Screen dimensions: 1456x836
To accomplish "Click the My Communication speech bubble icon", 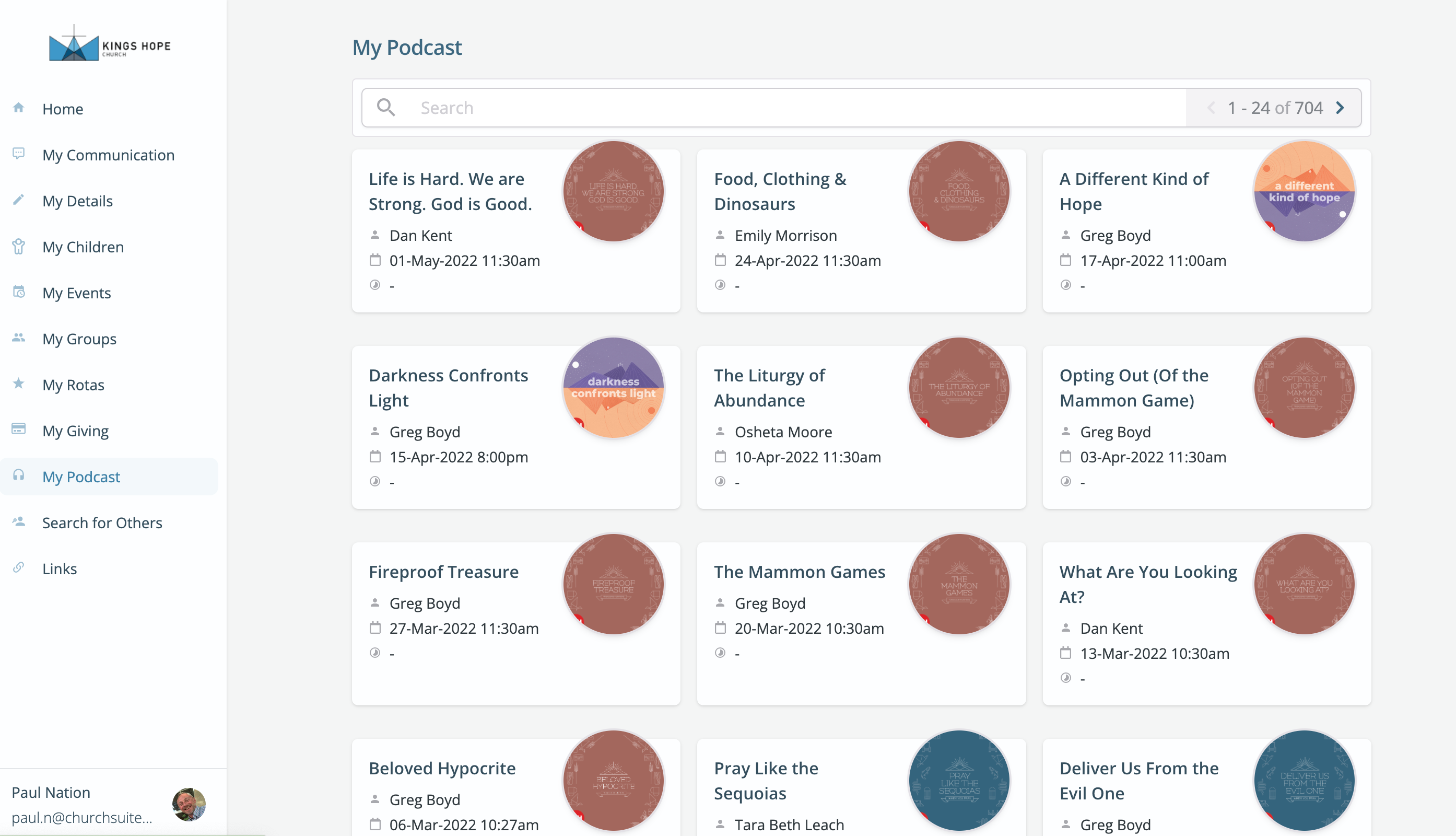I will coord(18,153).
